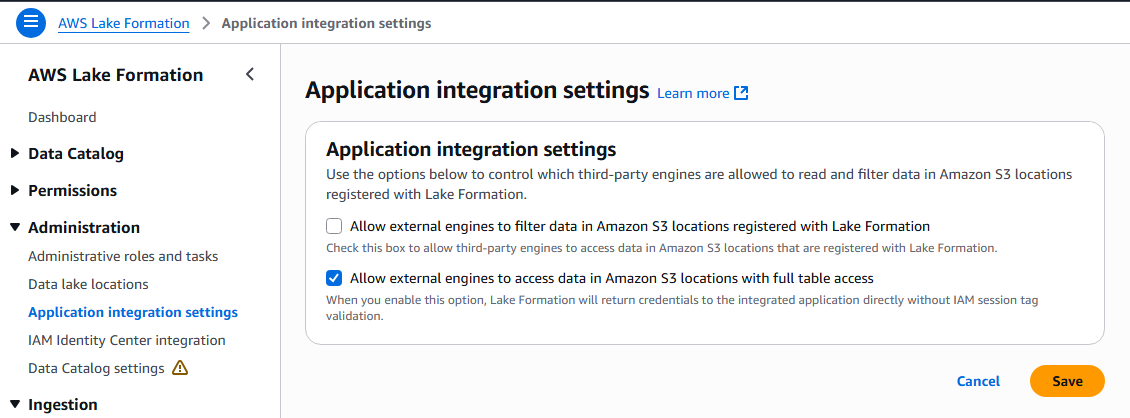1130x418 pixels.
Task: Expand the Permissions section
Action: tap(14, 191)
